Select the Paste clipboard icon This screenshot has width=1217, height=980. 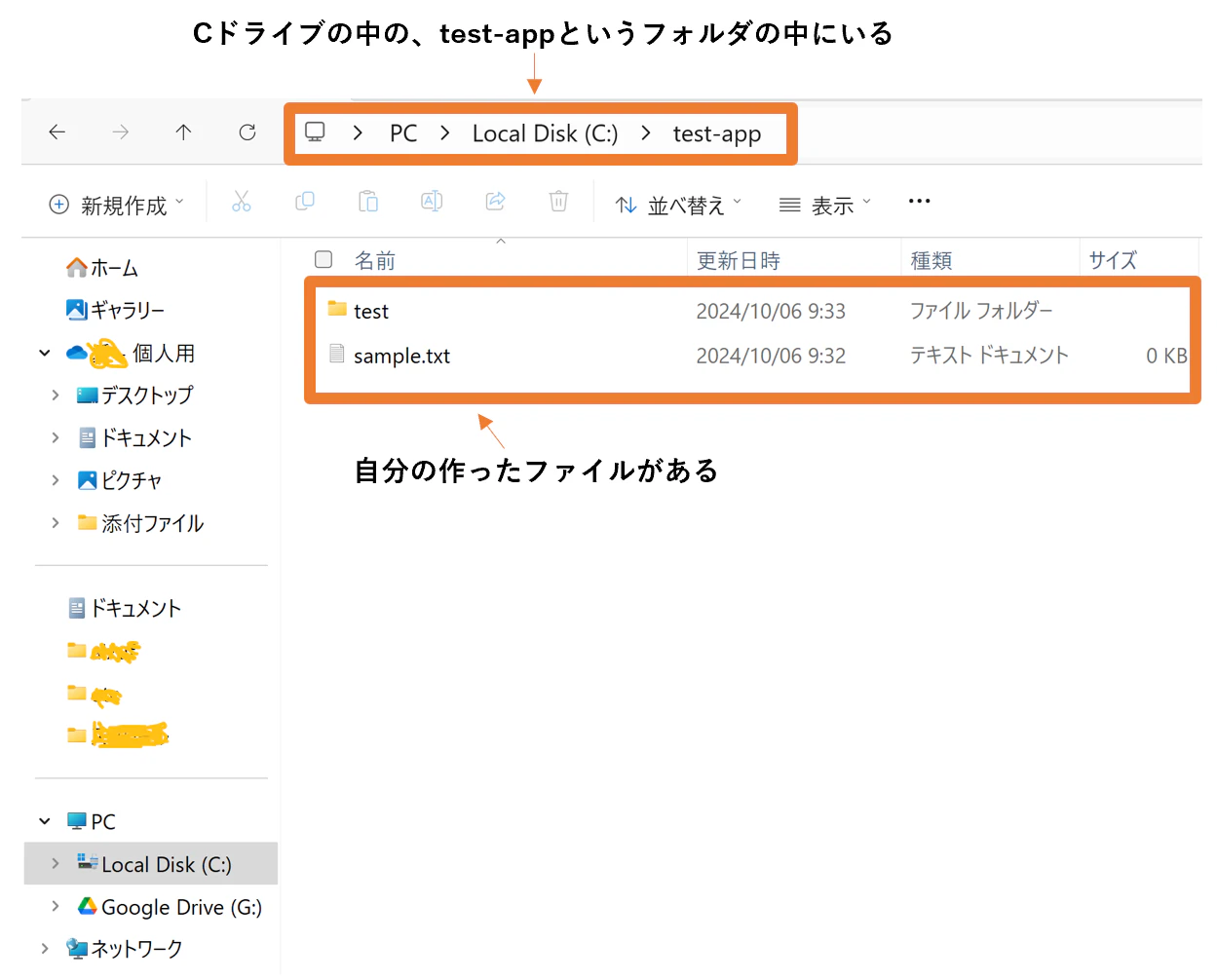pyautogui.click(x=368, y=202)
